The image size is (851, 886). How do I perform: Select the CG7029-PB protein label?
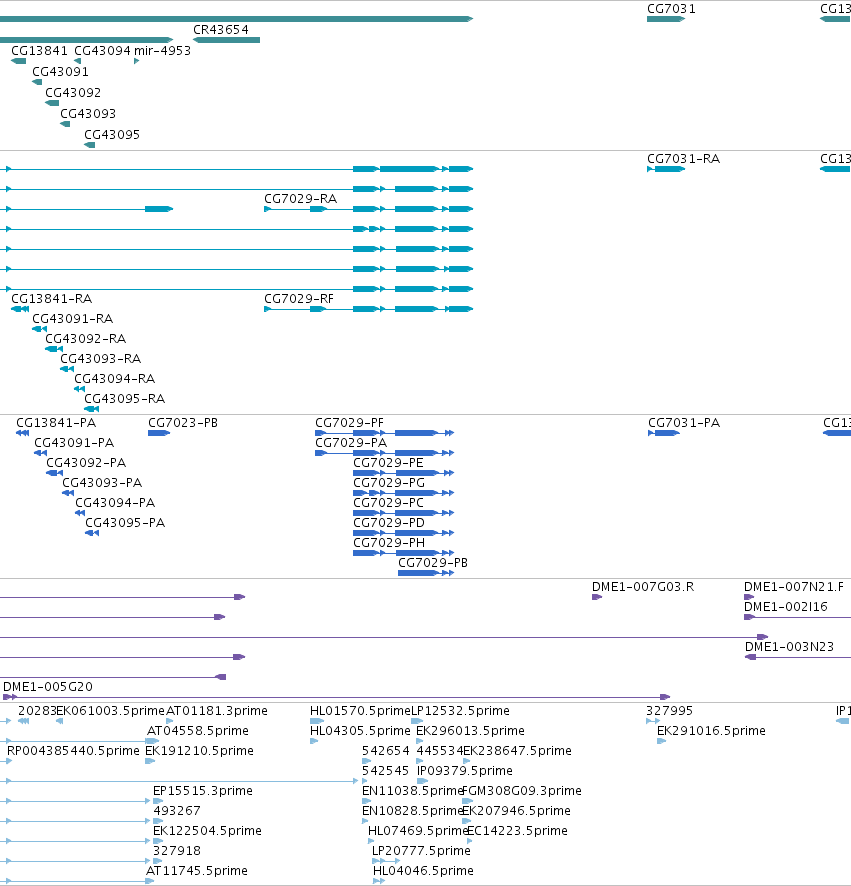tap(433, 563)
